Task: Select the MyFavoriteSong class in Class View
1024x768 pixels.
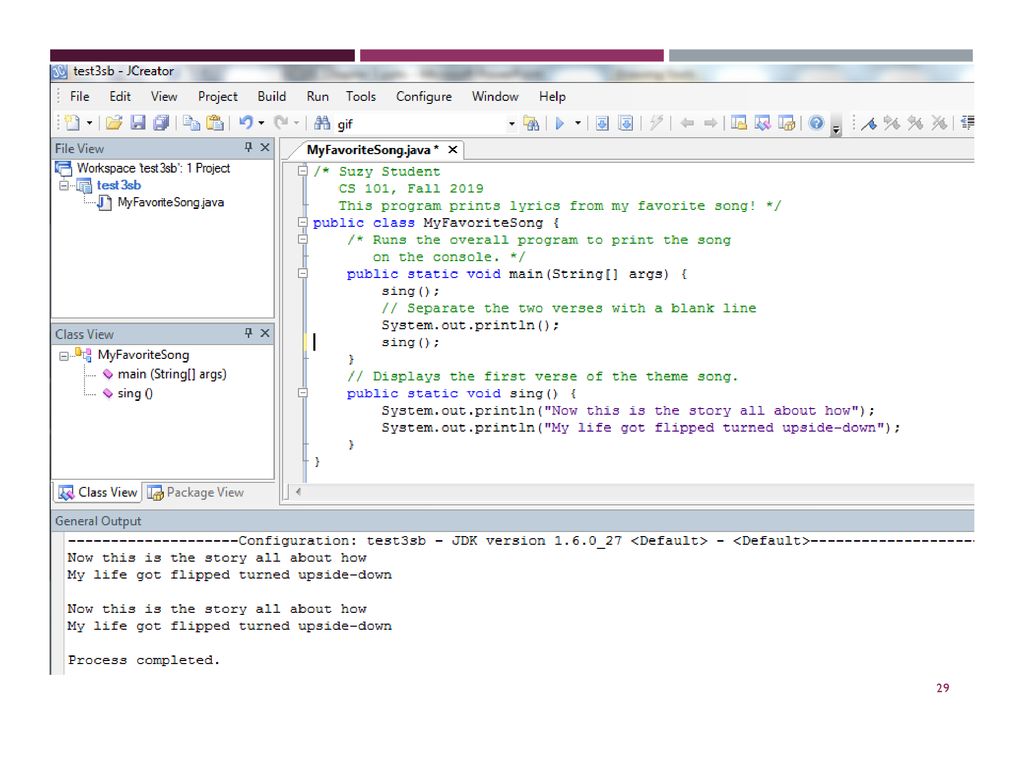Action: click(144, 355)
